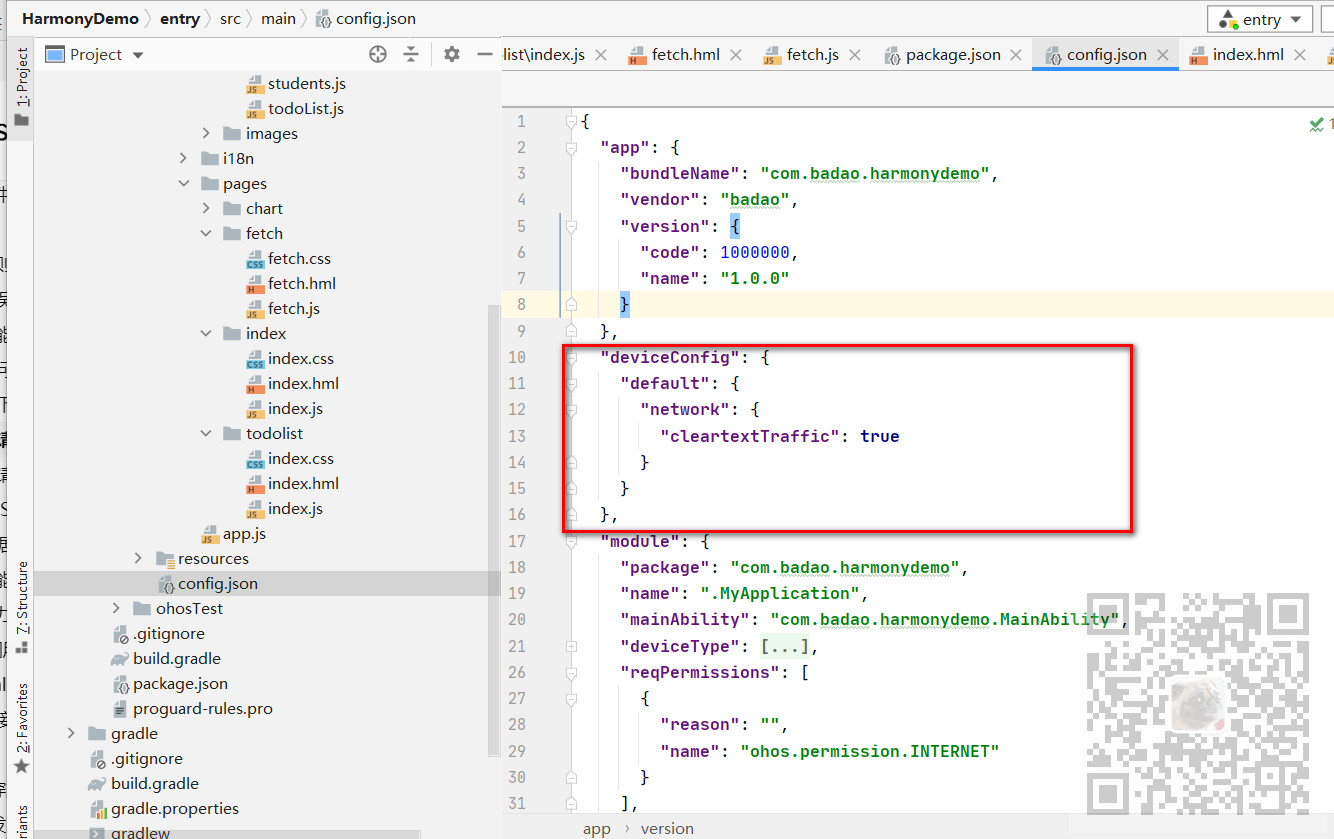Click entry in the breadcrumb path

pos(180,18)
